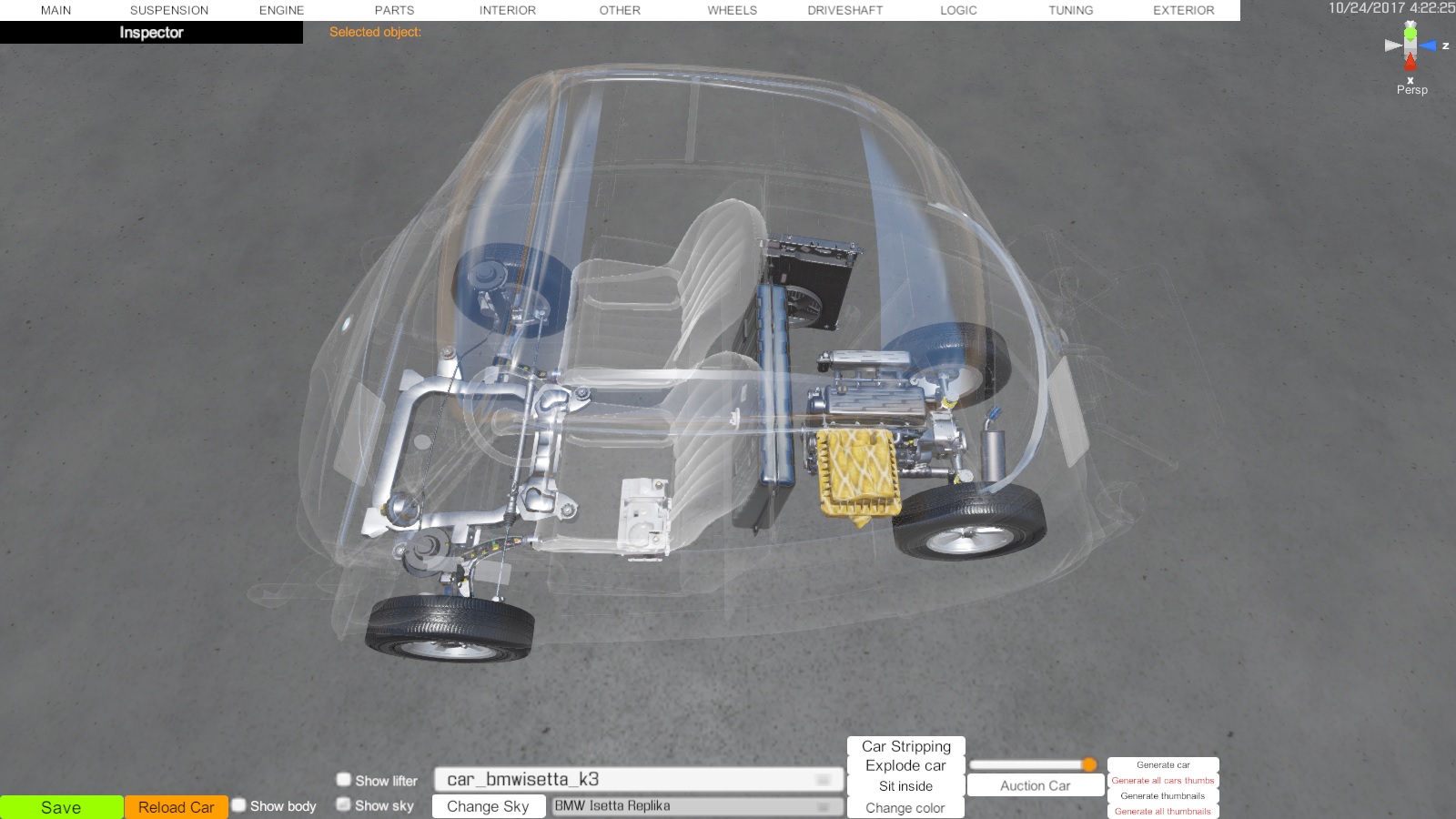Click the blue Z axis cone on gizmo
The image size is (1456, 819).
tap(1429, 45)
